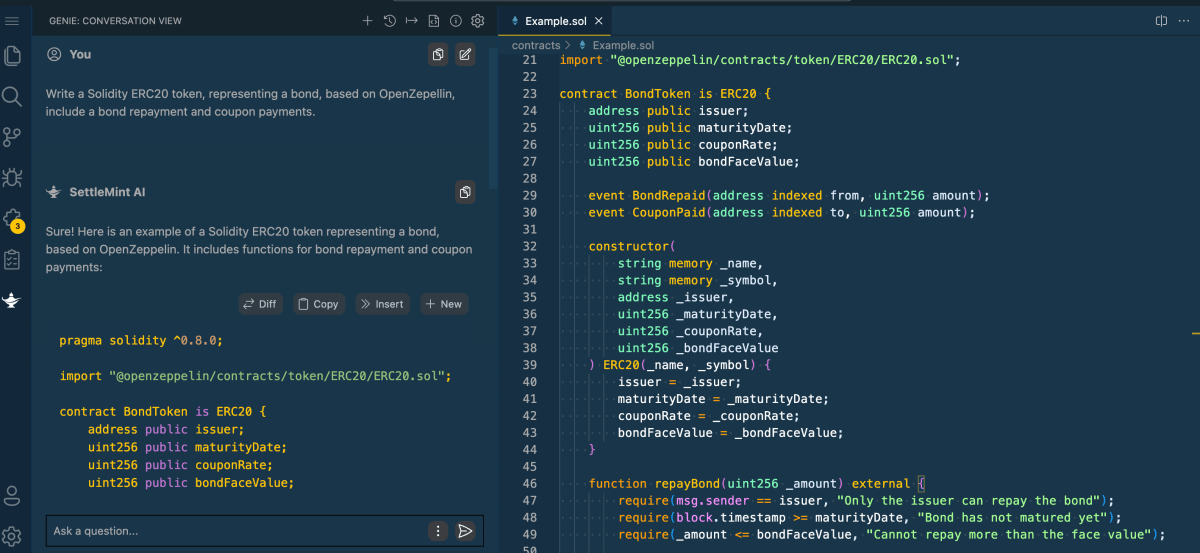Click contracts in the breadcrumb path
Image resolution: width=1200 pixels, height=553 pixels.
[x=536, y=45]
